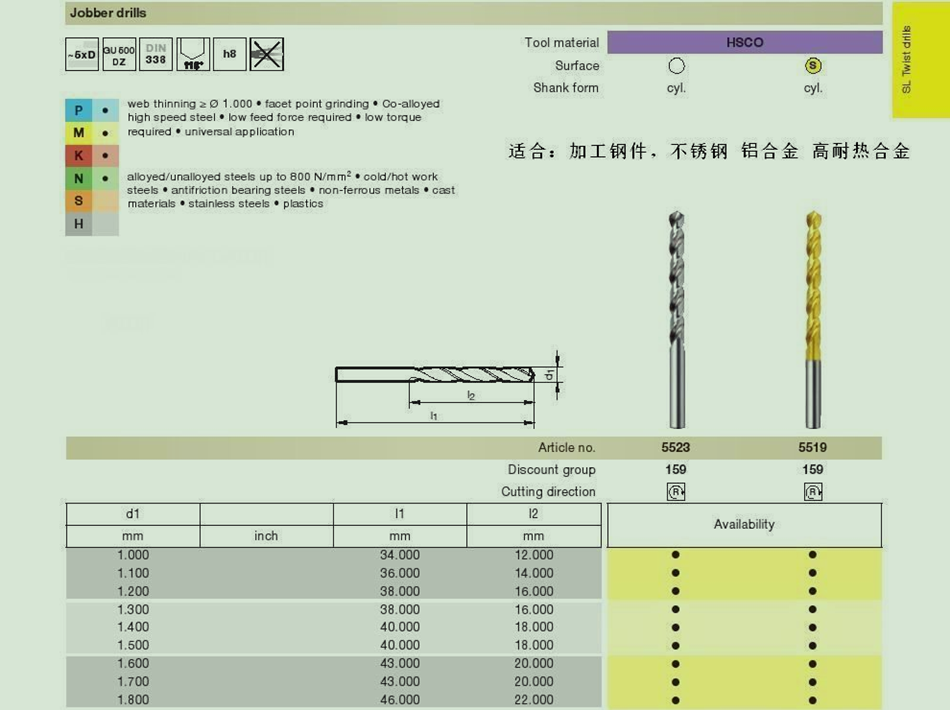Click the uncoated surface circle symbol
950x710 pixels.
click(x=676, y=65)
